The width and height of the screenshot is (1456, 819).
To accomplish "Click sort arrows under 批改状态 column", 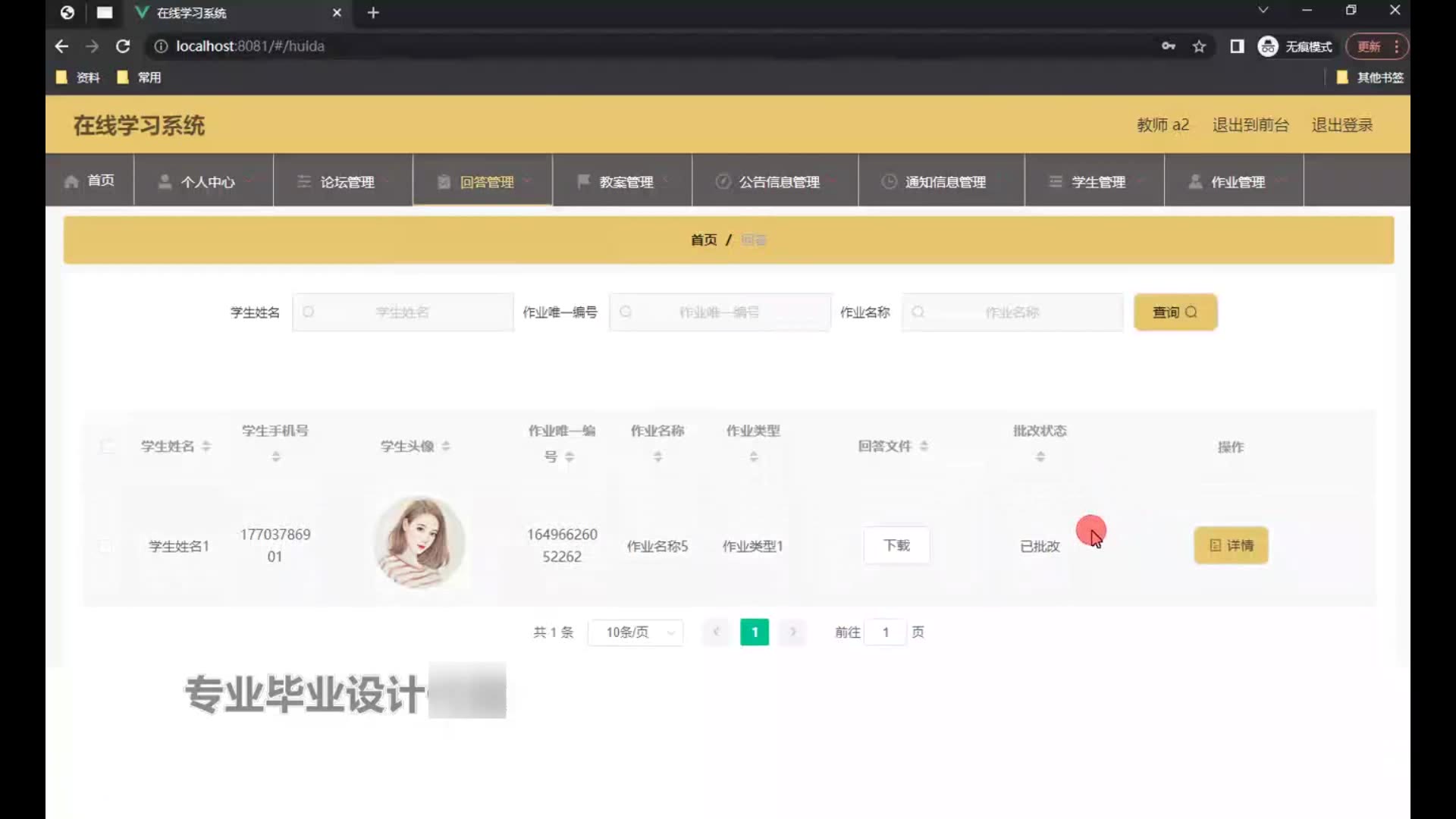I will click(1040, 457).
